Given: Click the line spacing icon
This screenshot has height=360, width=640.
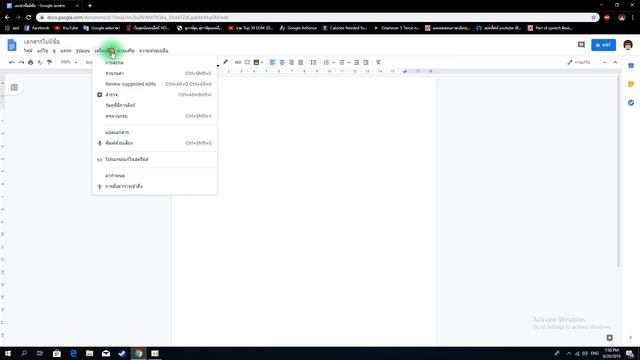Looking at the screenshot, I should point(313,62).
